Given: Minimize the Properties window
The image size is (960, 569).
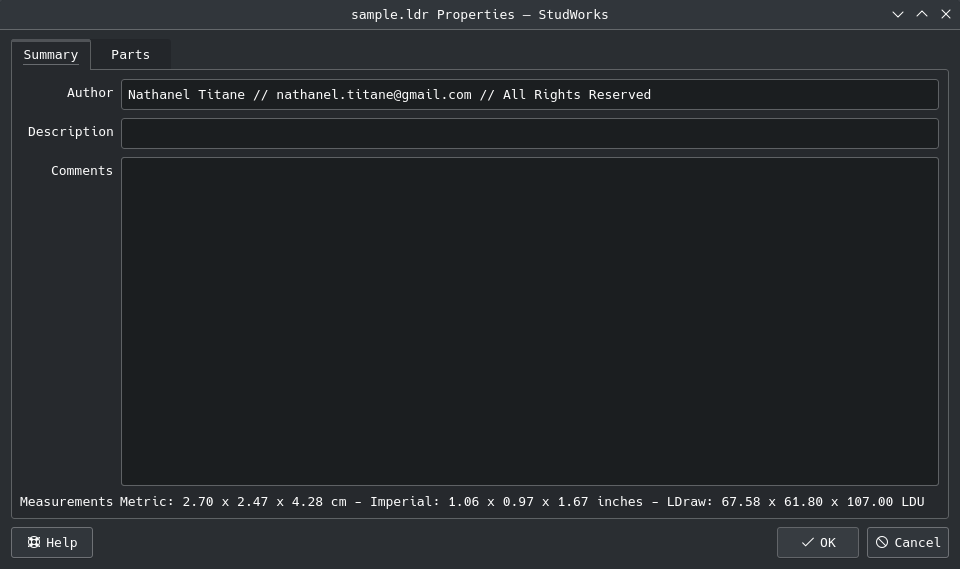Looking at the screenshot, I should pyautogui.click(x=898, y=14).
